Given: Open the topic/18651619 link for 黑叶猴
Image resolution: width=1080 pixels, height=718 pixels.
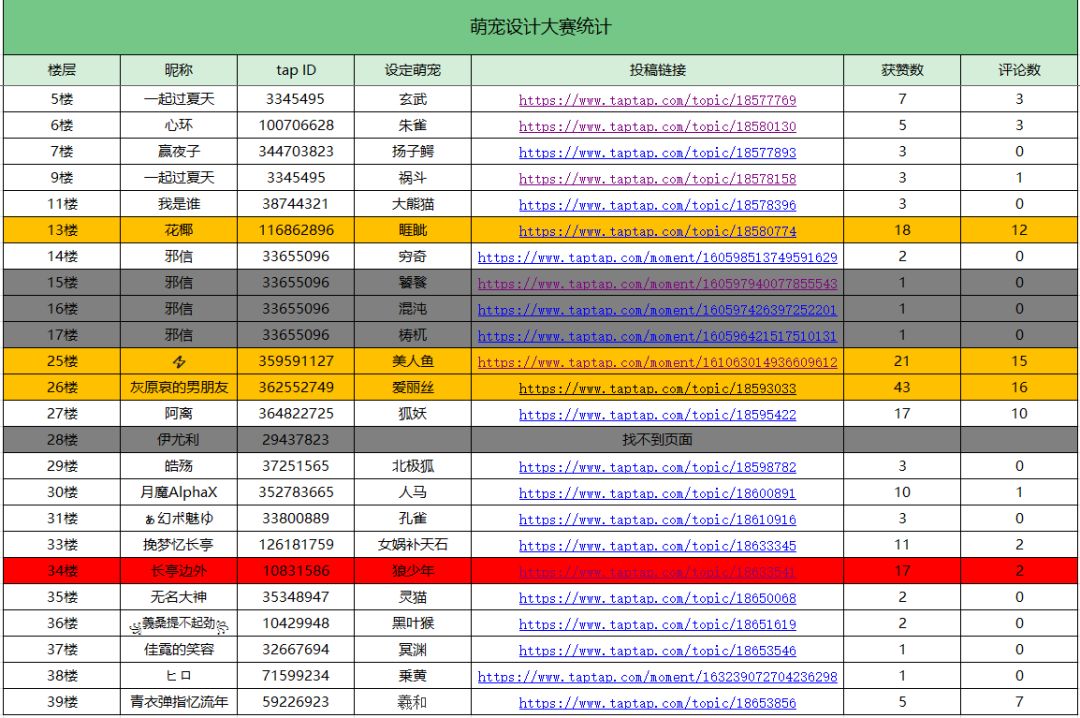Looking at the screenshot, I should click(x=657, y=624).
